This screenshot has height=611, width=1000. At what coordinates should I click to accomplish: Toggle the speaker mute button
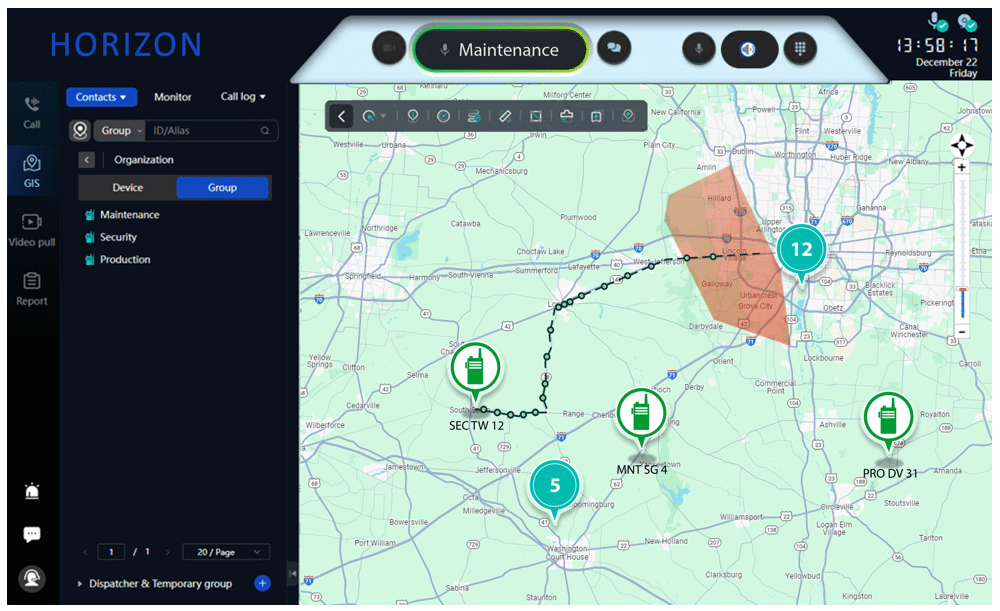[x=748, y=48]
